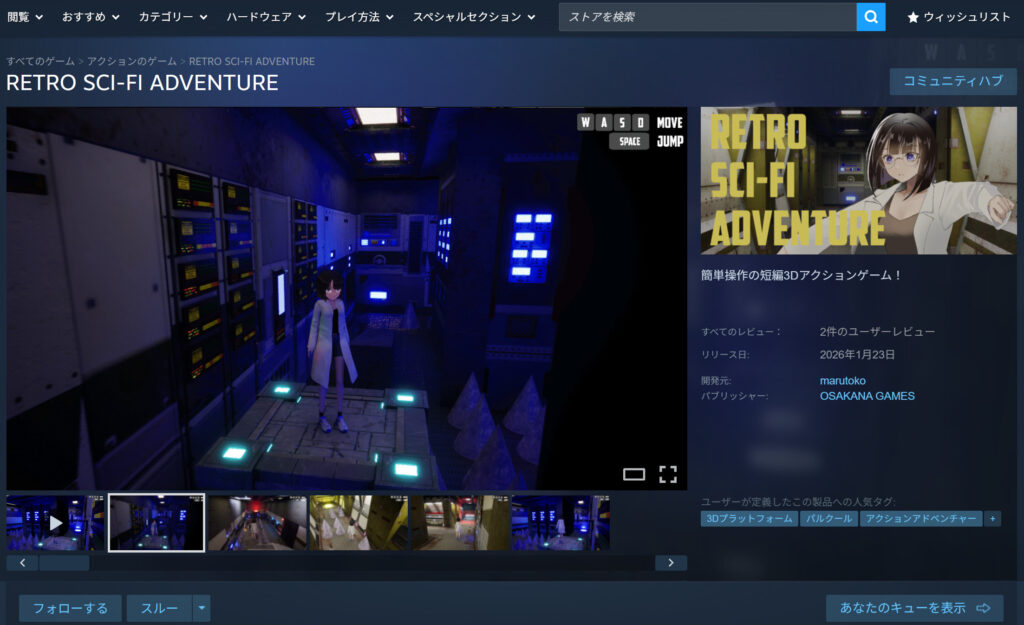This screenshot has width=1024, height=625.
Task: Click the thumbnail strip scrollbar handle
Action: 64,563
